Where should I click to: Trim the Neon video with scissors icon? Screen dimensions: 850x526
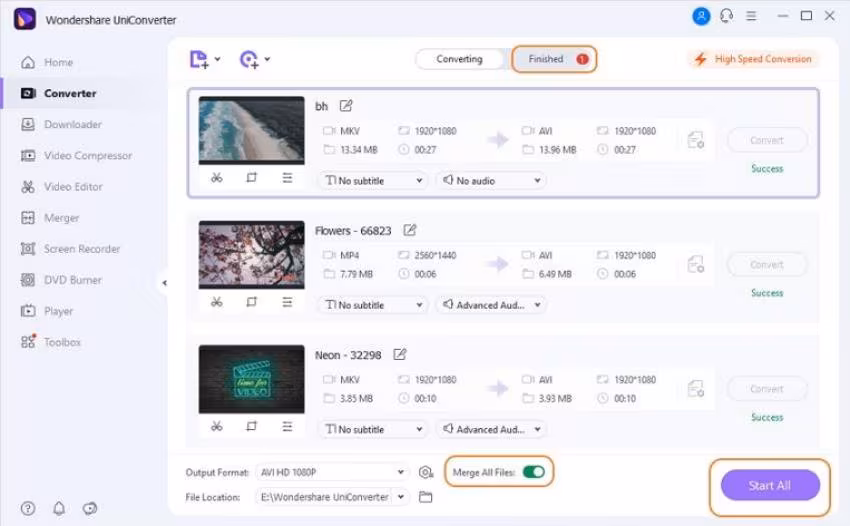tap(217, 426)
